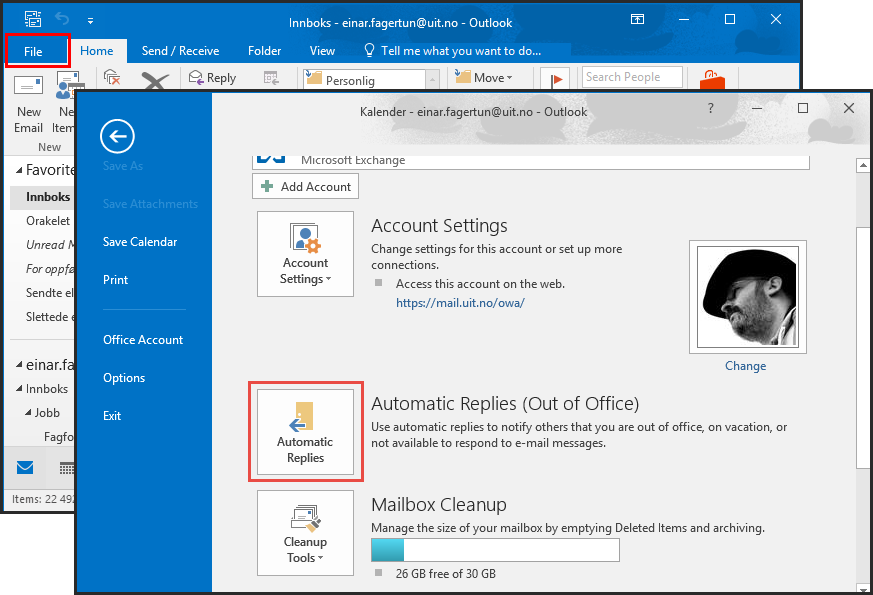Expand the Move dropdown in ribbon
The image size is (873, 595).
[486, 78]
